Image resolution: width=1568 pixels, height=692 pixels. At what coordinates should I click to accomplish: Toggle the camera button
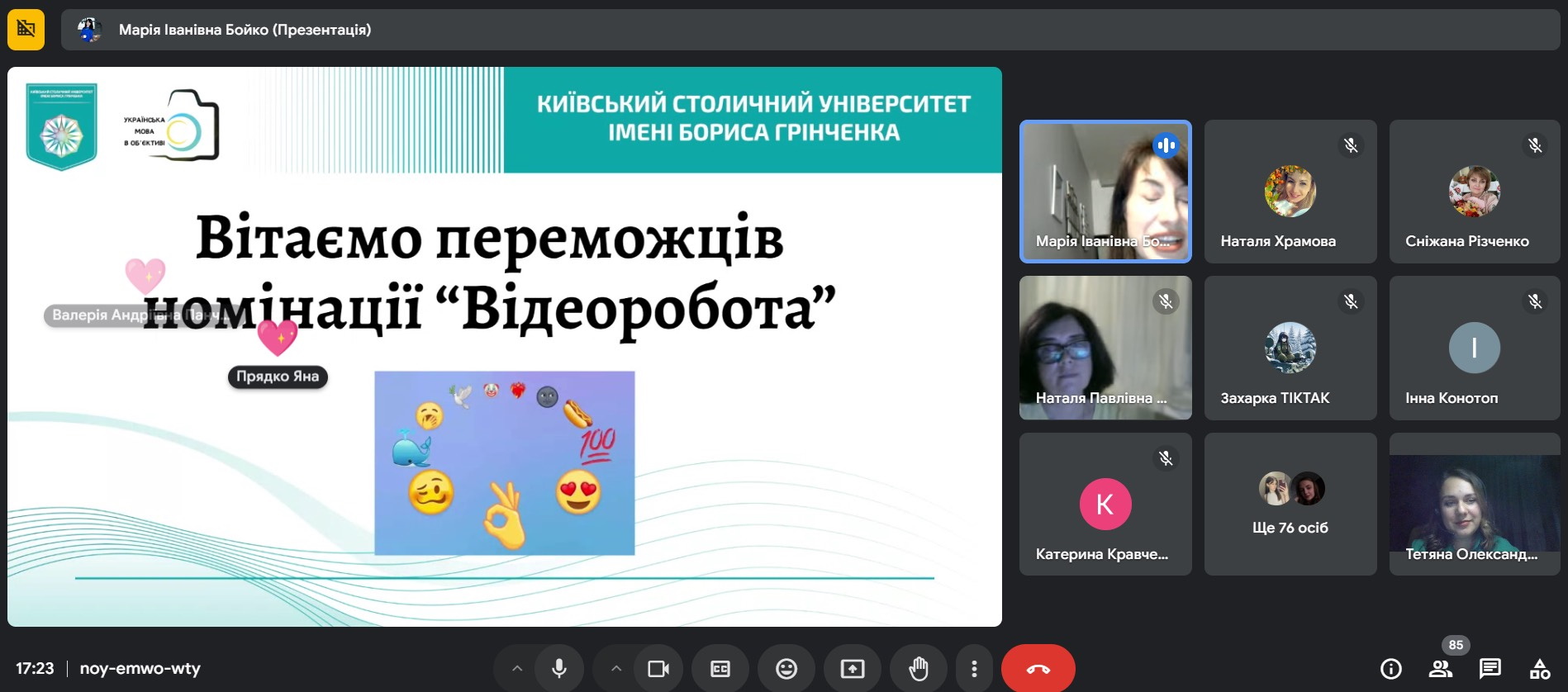(x=658, y=668)
